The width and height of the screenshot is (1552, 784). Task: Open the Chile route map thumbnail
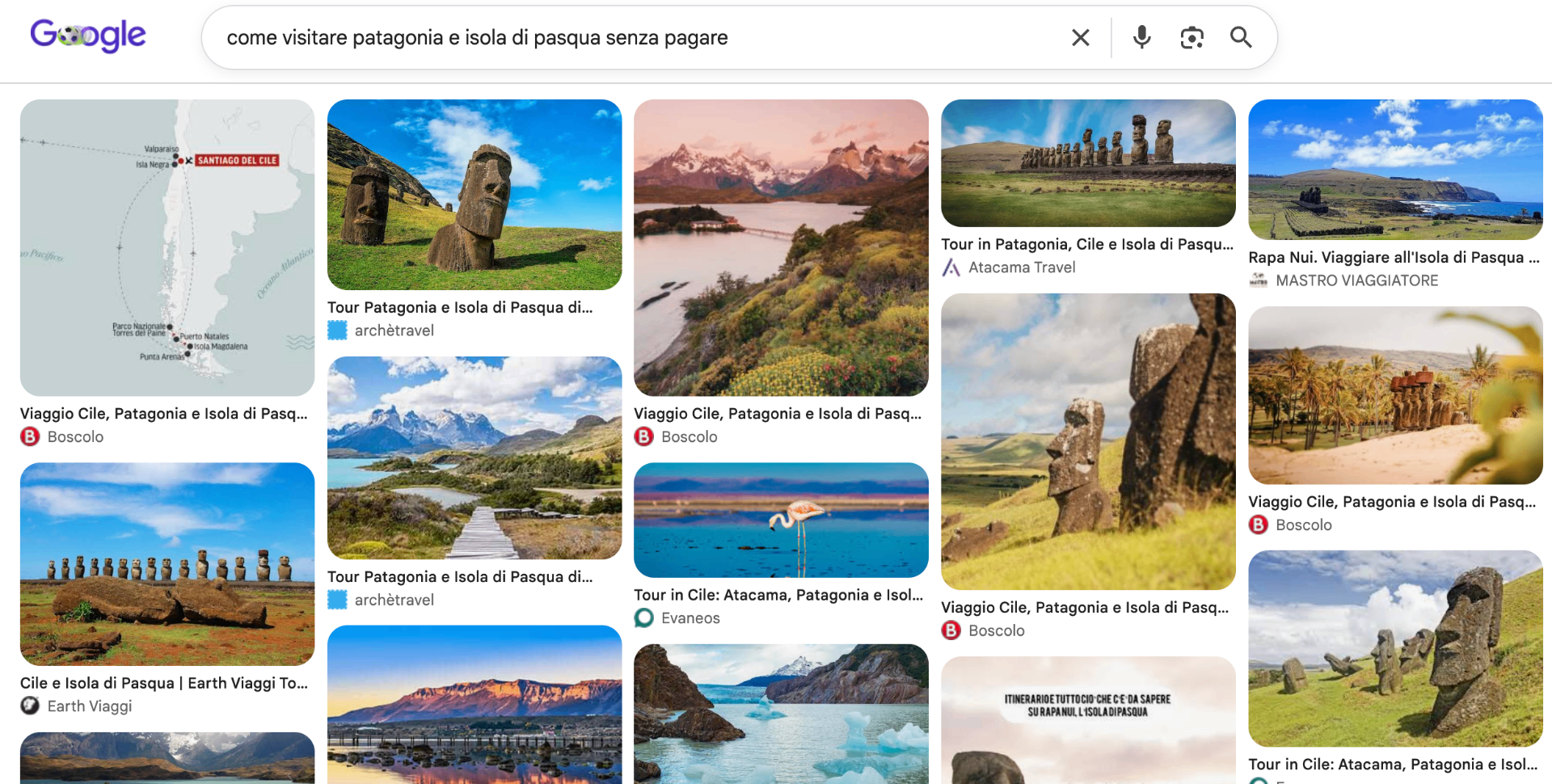[x=167, y=247]
